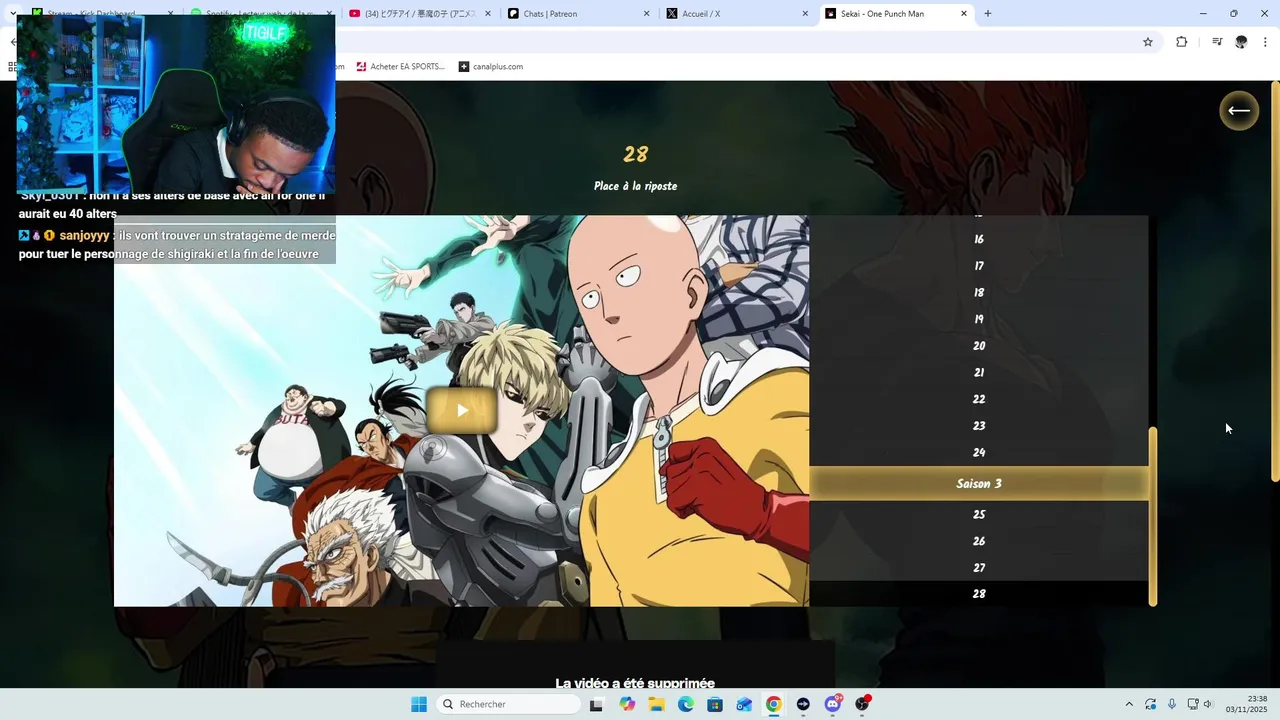The width and height of the screenshot is (1280, 720).
Task: Select episode 17 in the list
Action: [979, 266]
